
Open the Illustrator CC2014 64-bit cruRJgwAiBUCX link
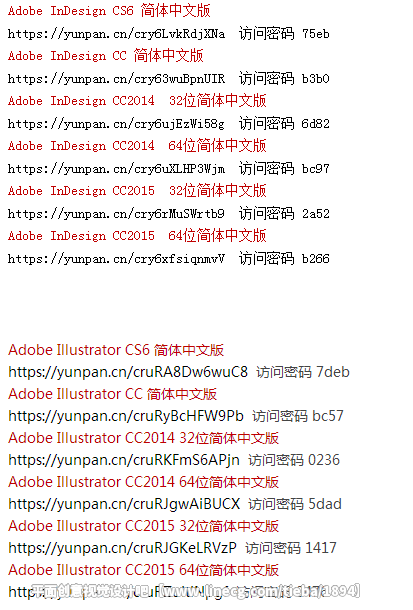(124, 504)
